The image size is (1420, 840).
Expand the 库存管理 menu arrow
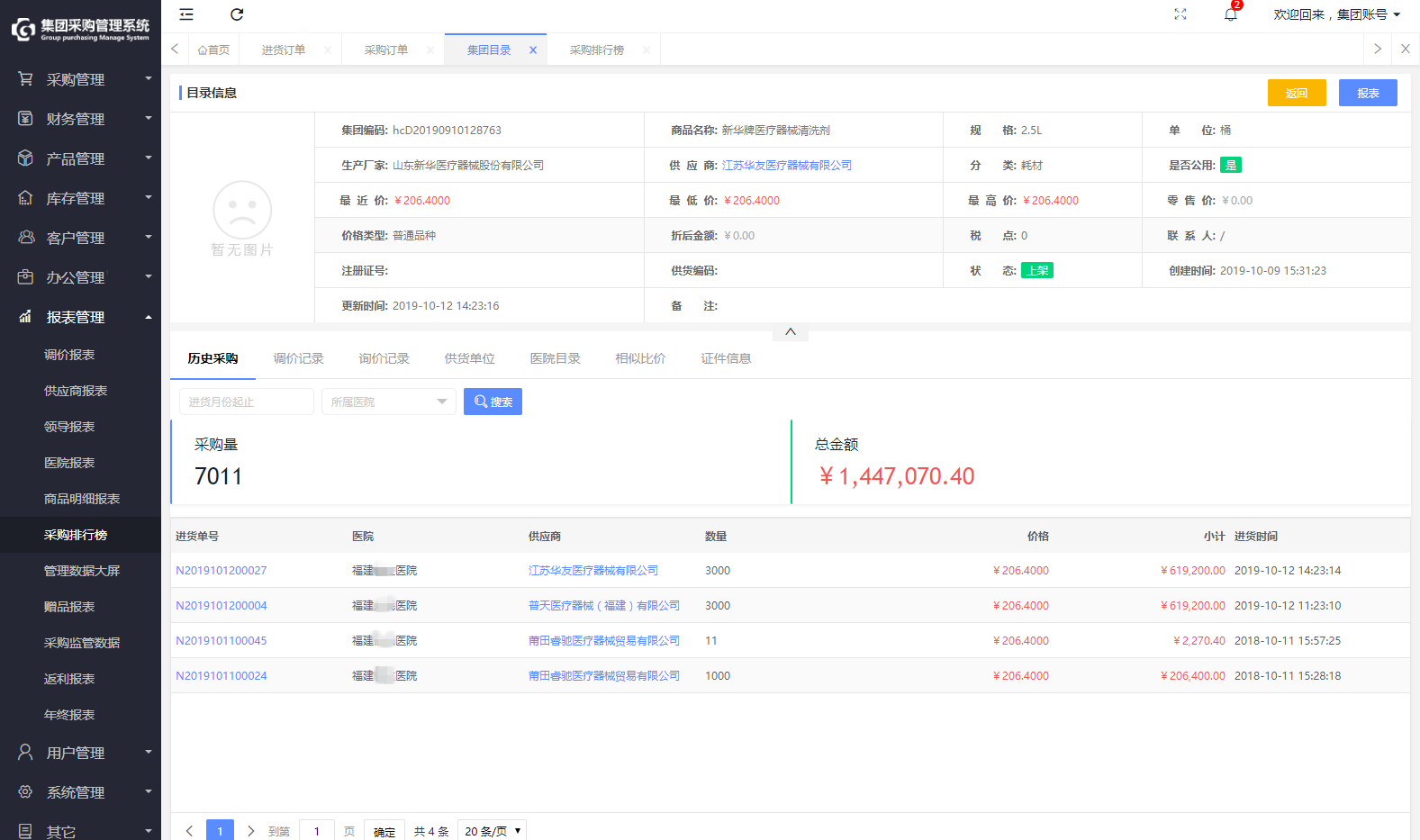click(x=149, y=198)
